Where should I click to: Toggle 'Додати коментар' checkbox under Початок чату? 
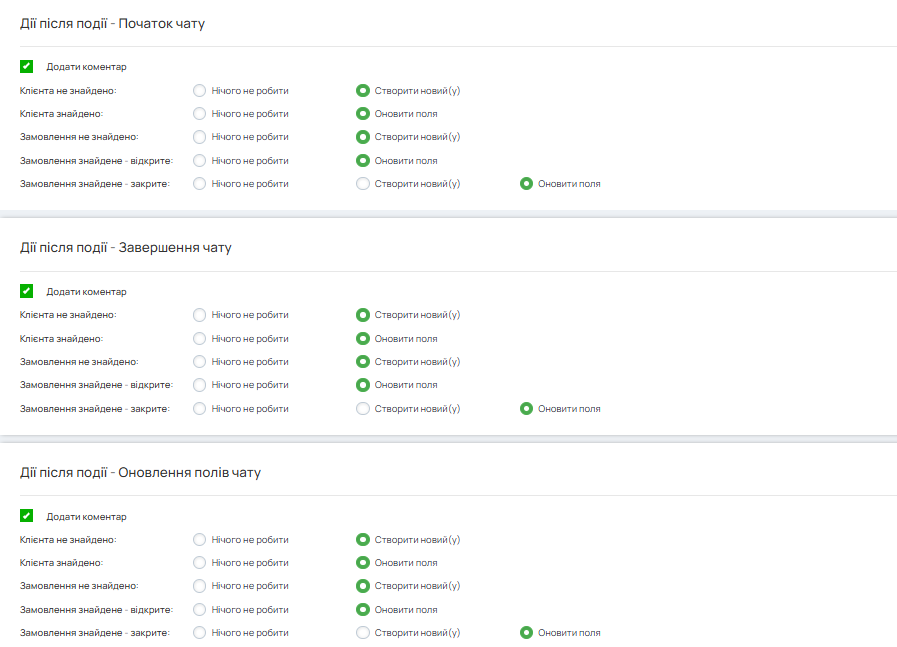pos(27,67)
